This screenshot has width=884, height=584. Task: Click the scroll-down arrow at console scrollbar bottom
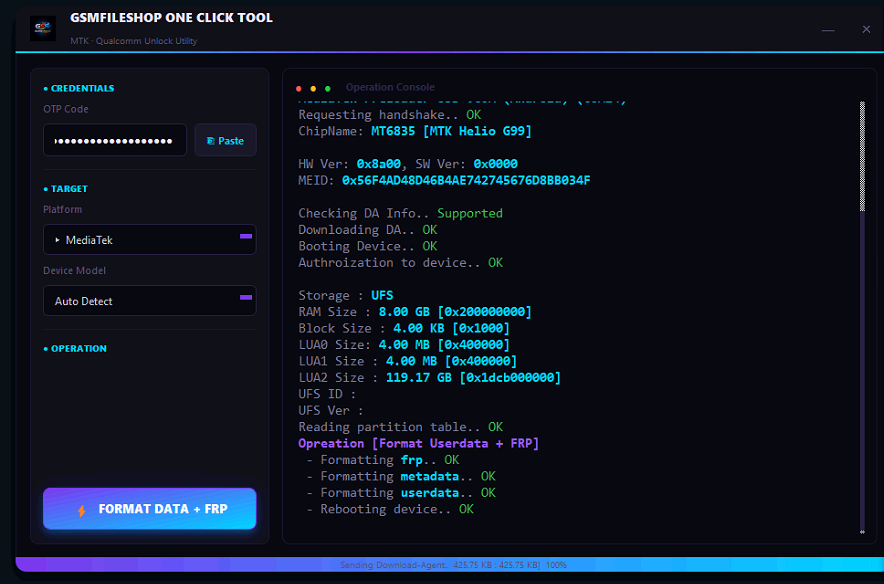(x=862, y=532)
